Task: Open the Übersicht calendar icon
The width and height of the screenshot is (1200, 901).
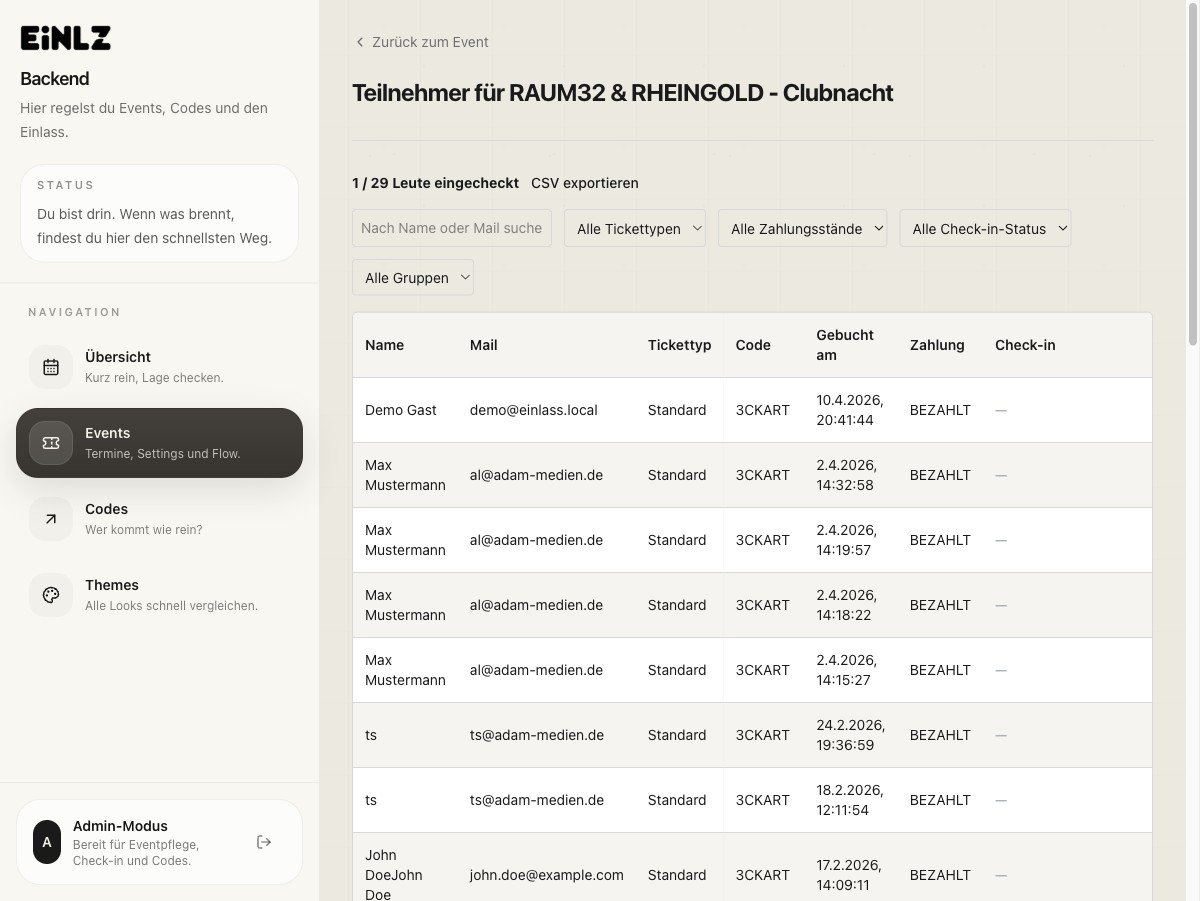Action: coord(51,366)
